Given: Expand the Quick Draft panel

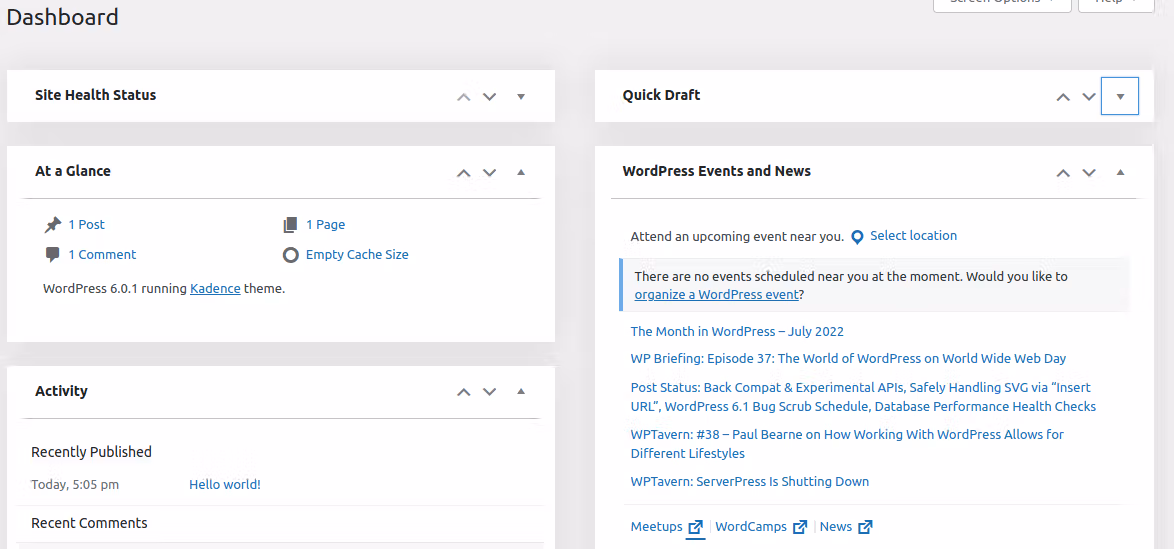Looking at the screenshot, I should 1120,96.
